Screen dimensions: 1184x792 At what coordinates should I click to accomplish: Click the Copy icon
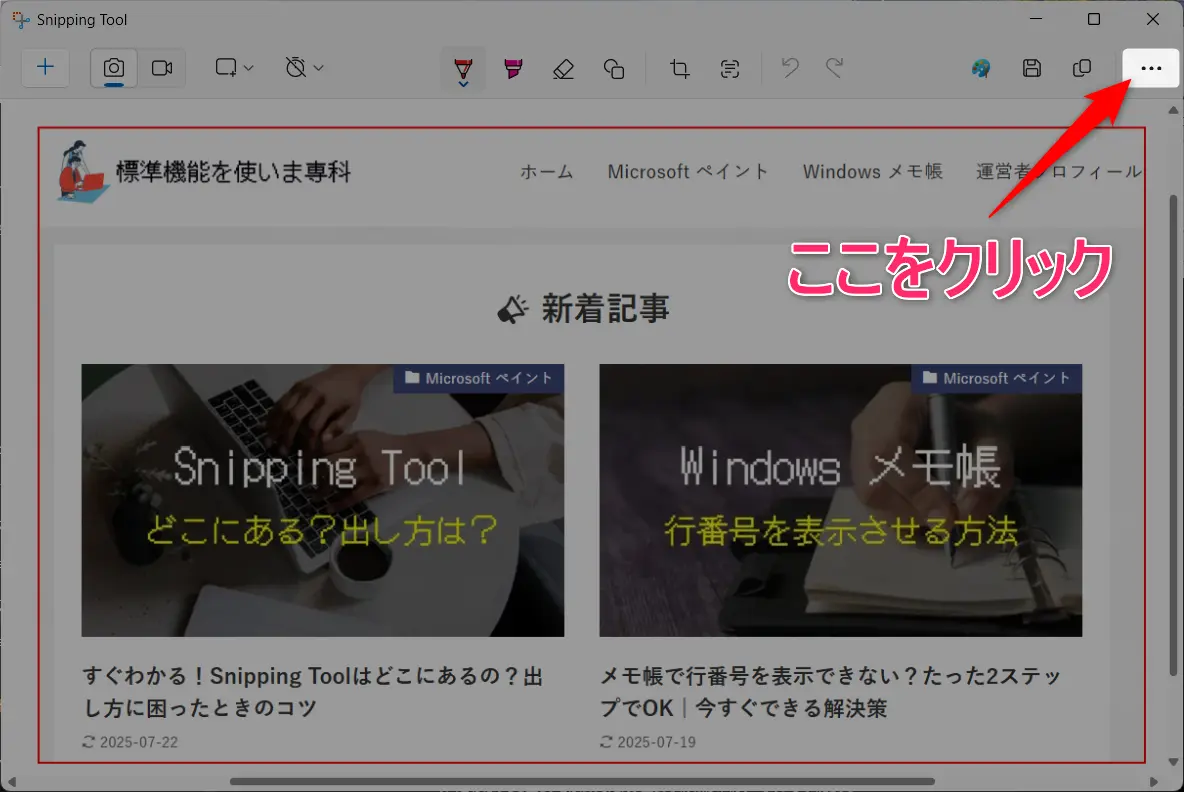pos(1082,68)
